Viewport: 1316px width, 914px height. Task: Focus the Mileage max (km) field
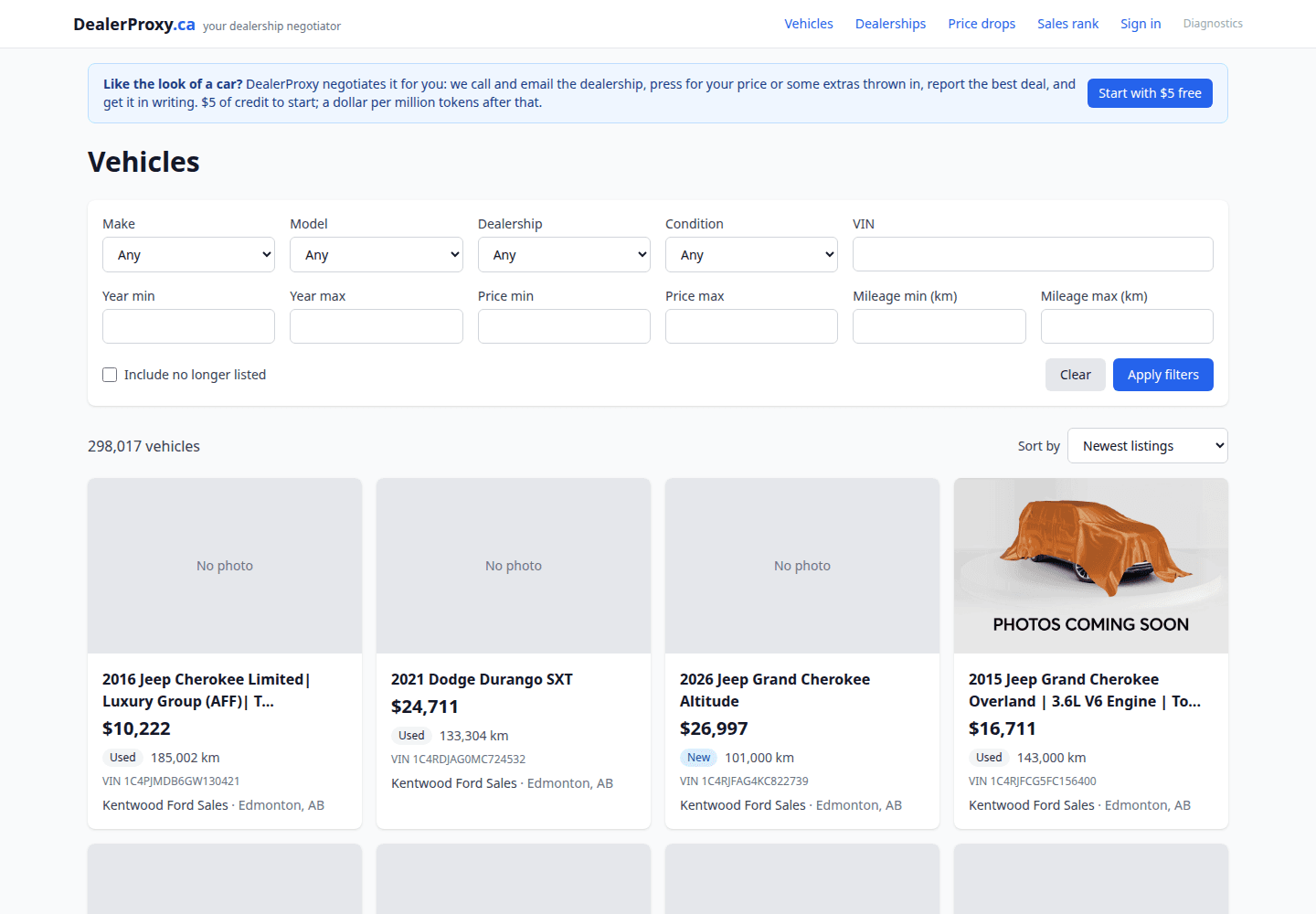1127,326
